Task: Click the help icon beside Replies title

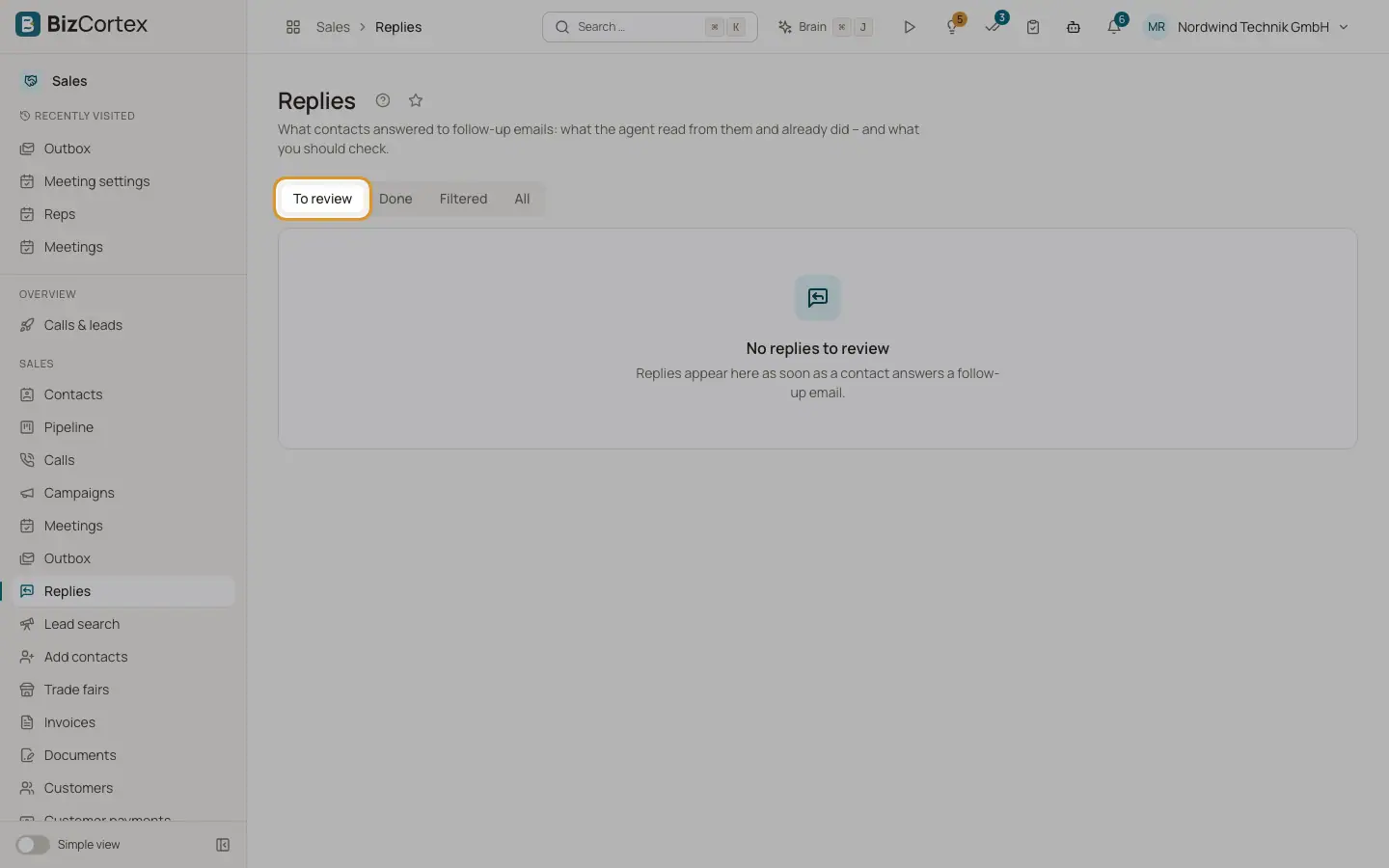Action: [383, 100]
